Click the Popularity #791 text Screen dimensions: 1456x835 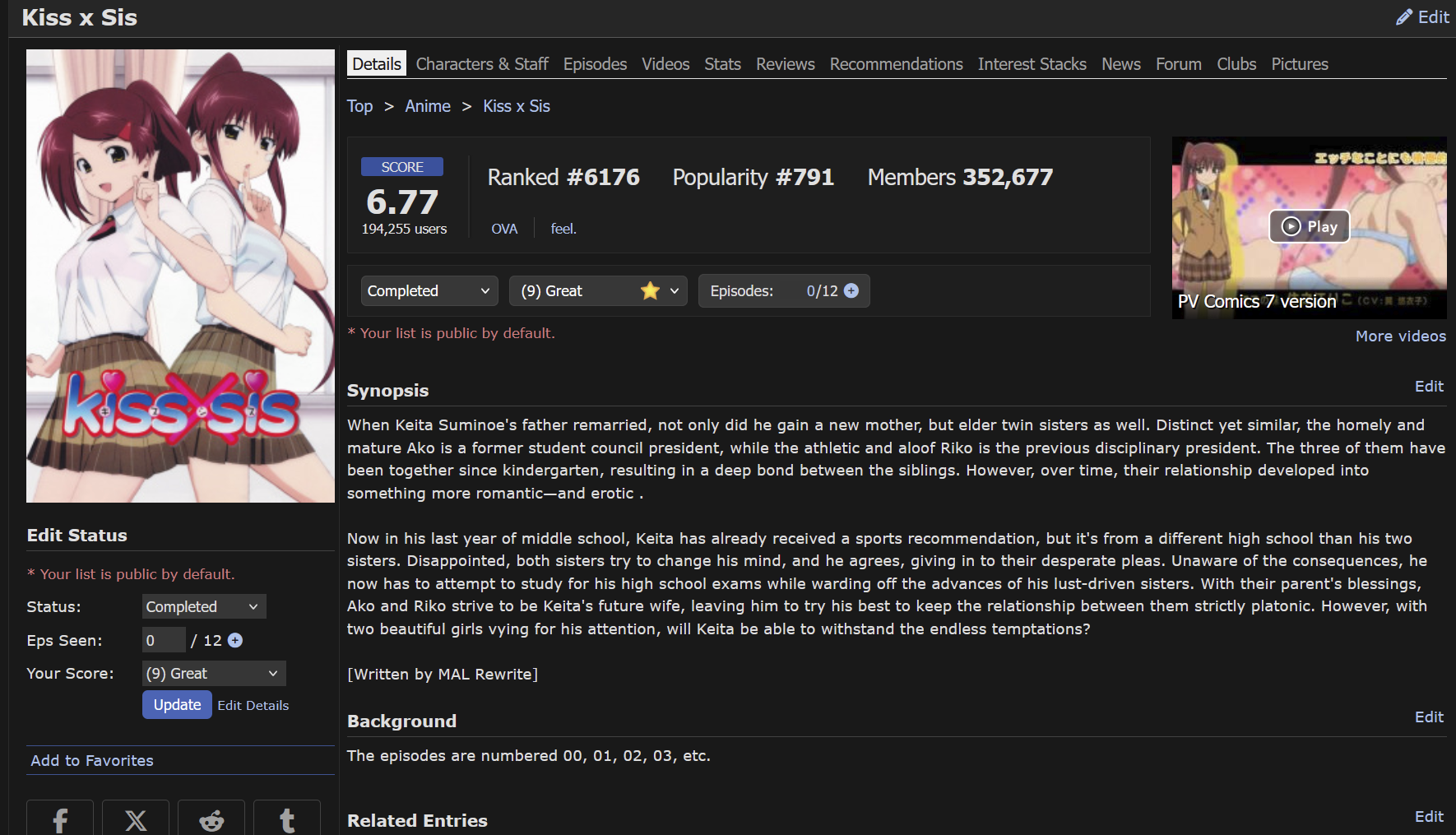(754, 177)
